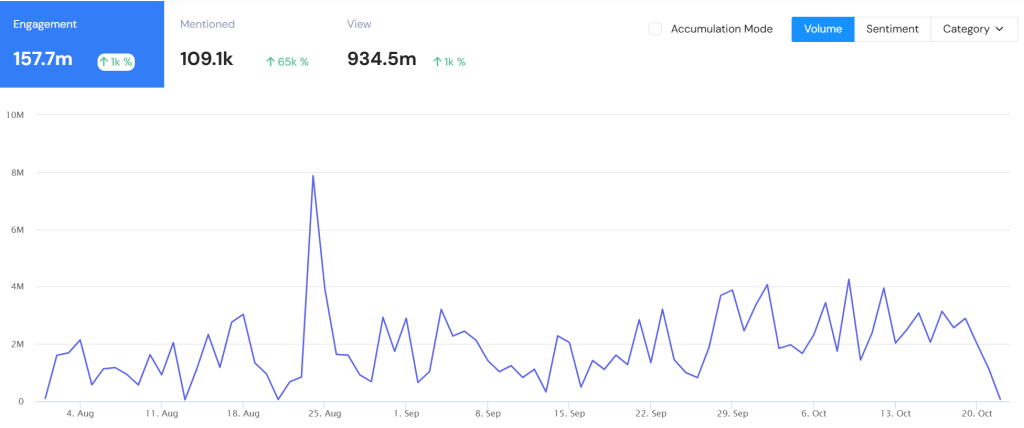Click the Category dropdown chevron arrow

[x=999, y=29]
